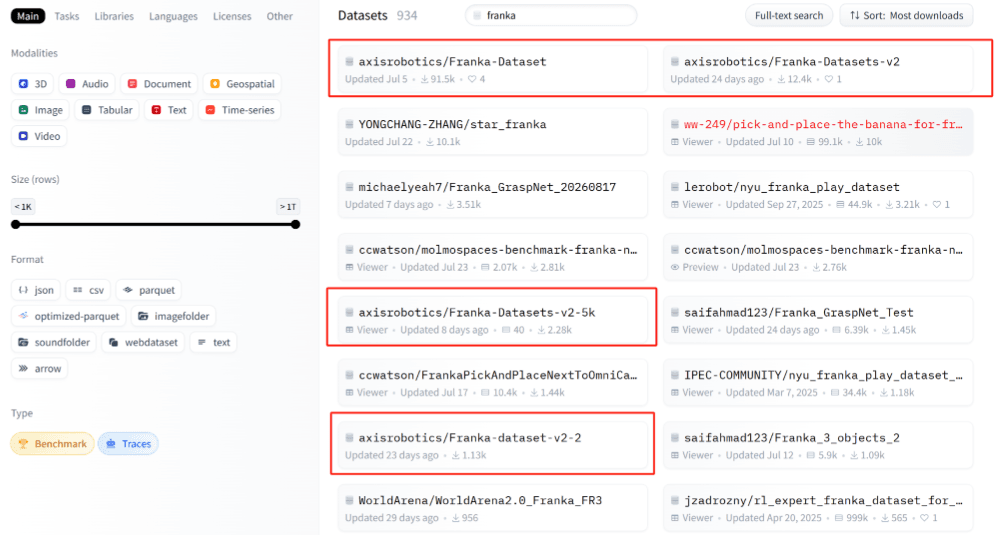Open the Libraries filter tab

(114, 16)
